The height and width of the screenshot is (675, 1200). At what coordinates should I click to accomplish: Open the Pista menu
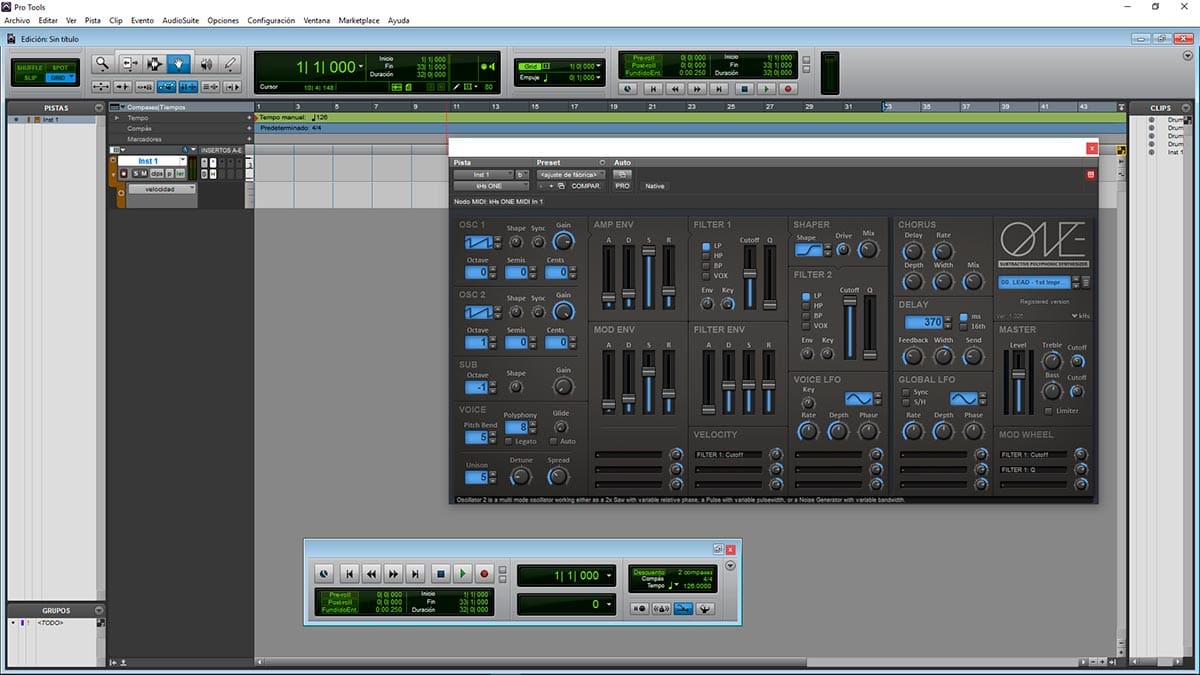coord(93,20)
